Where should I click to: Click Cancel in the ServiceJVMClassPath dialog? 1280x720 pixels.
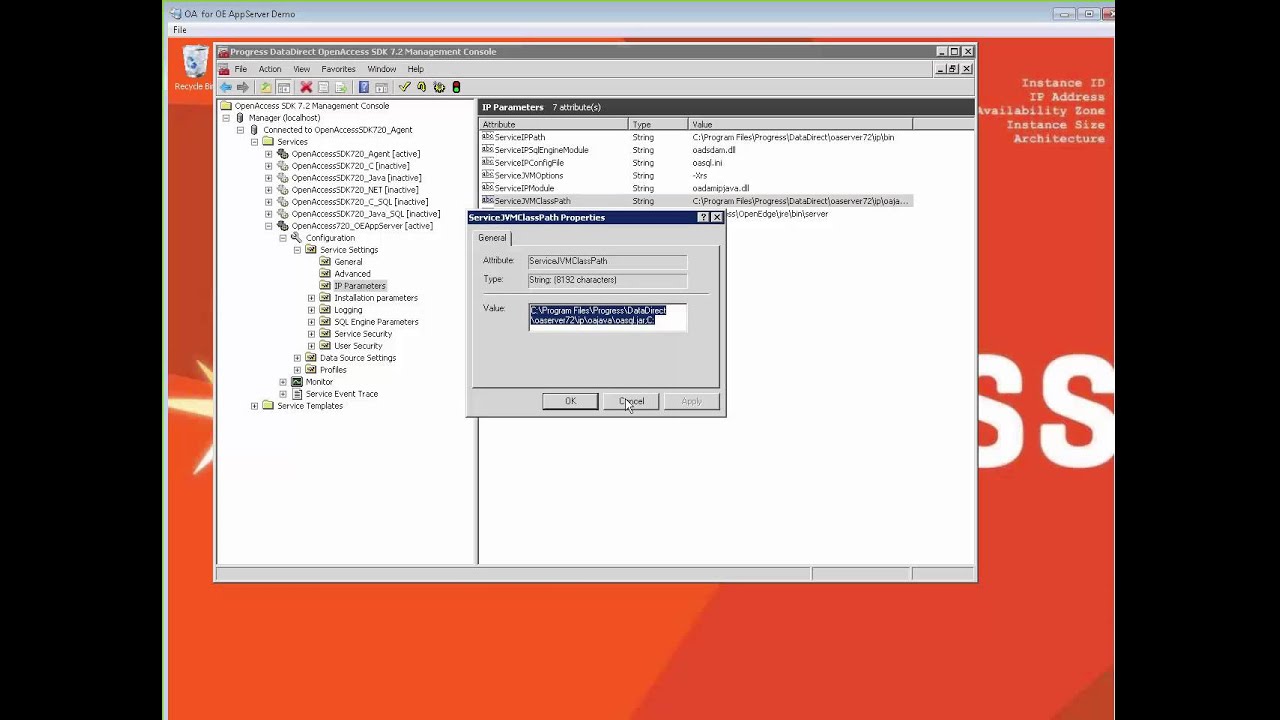click(631, 401)
